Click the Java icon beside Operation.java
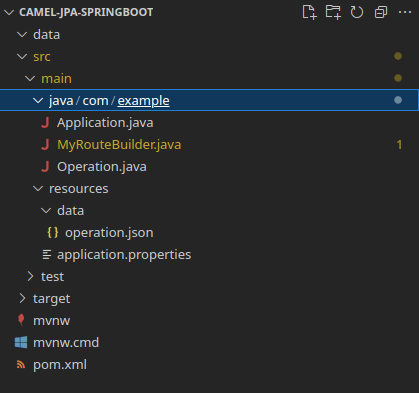419x393 pixels. click(x=45, y=167)
